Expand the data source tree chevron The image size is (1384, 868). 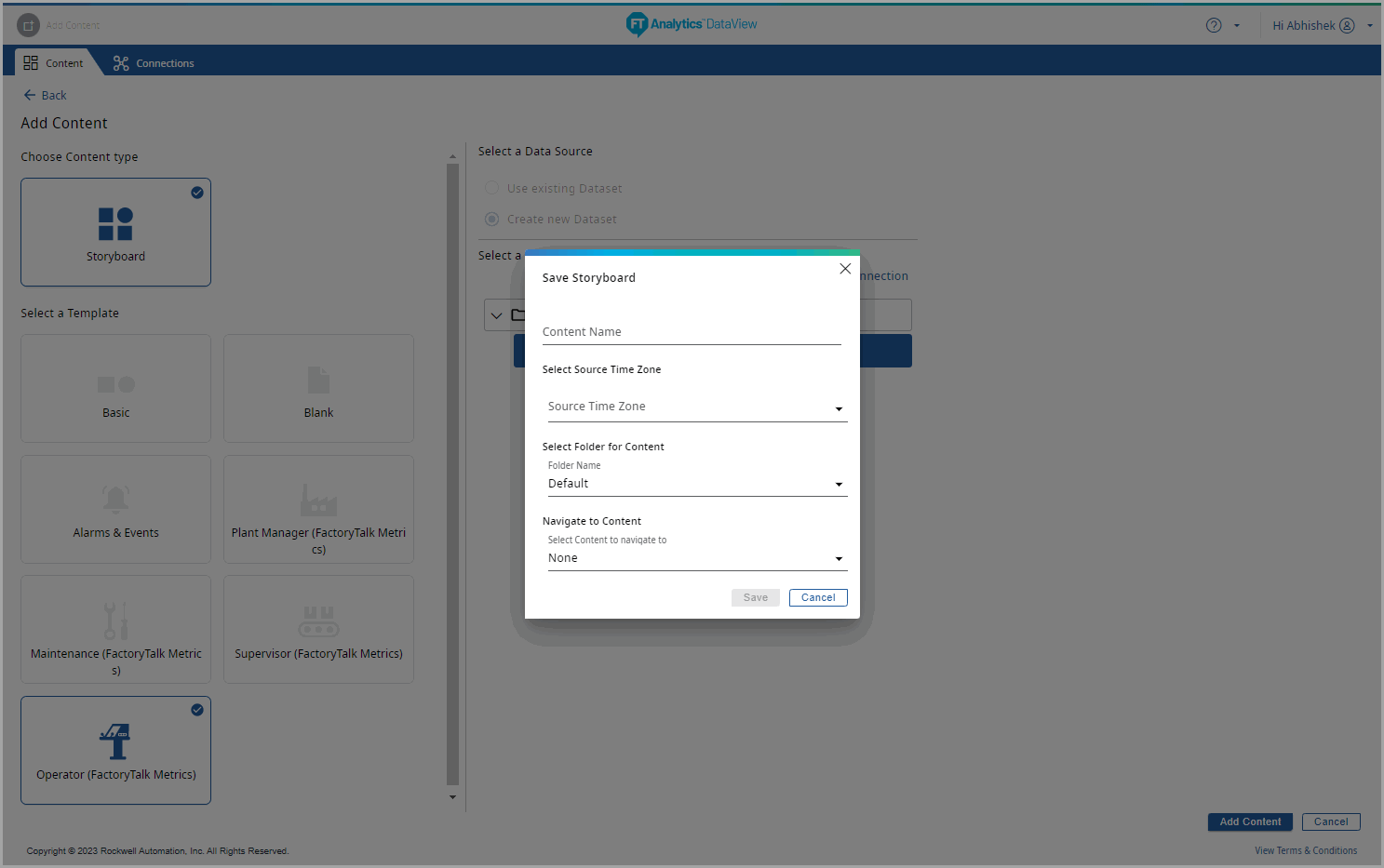496,315
